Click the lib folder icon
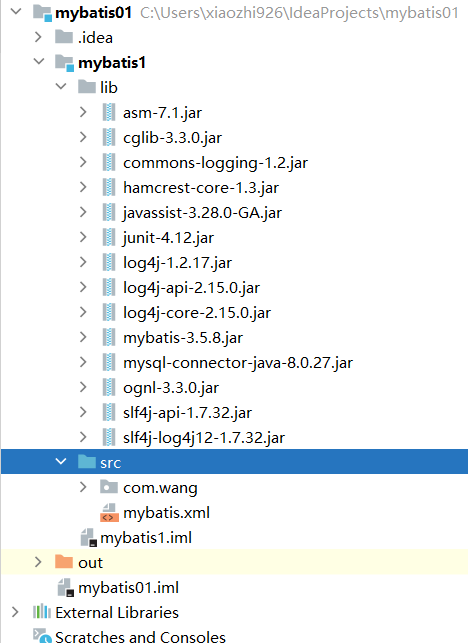Viewport: 468px width, 643px height. coord(87,87)
